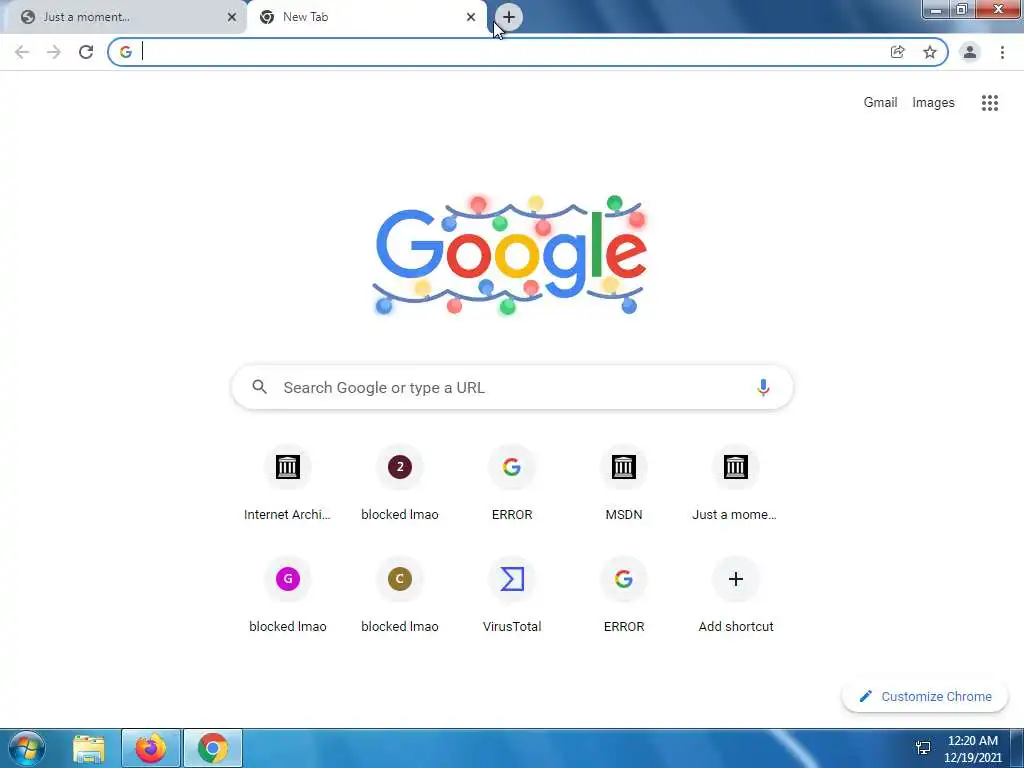Open the ERROR shortcut next to Add shortcut
Viewport: 1024px width, 768px height.
click(x=624, y=596)
